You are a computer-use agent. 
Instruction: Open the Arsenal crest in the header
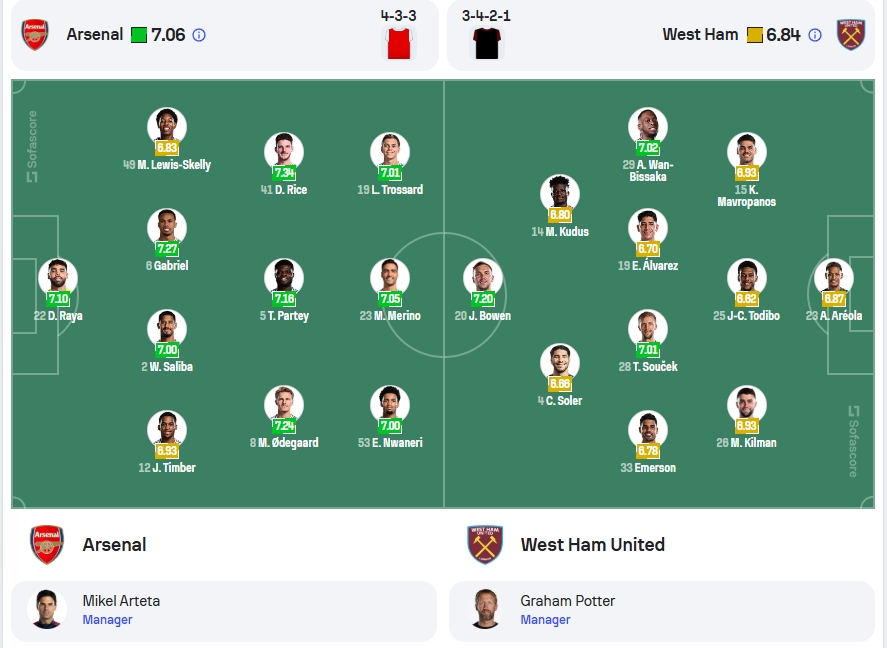(x=35, y=34)
